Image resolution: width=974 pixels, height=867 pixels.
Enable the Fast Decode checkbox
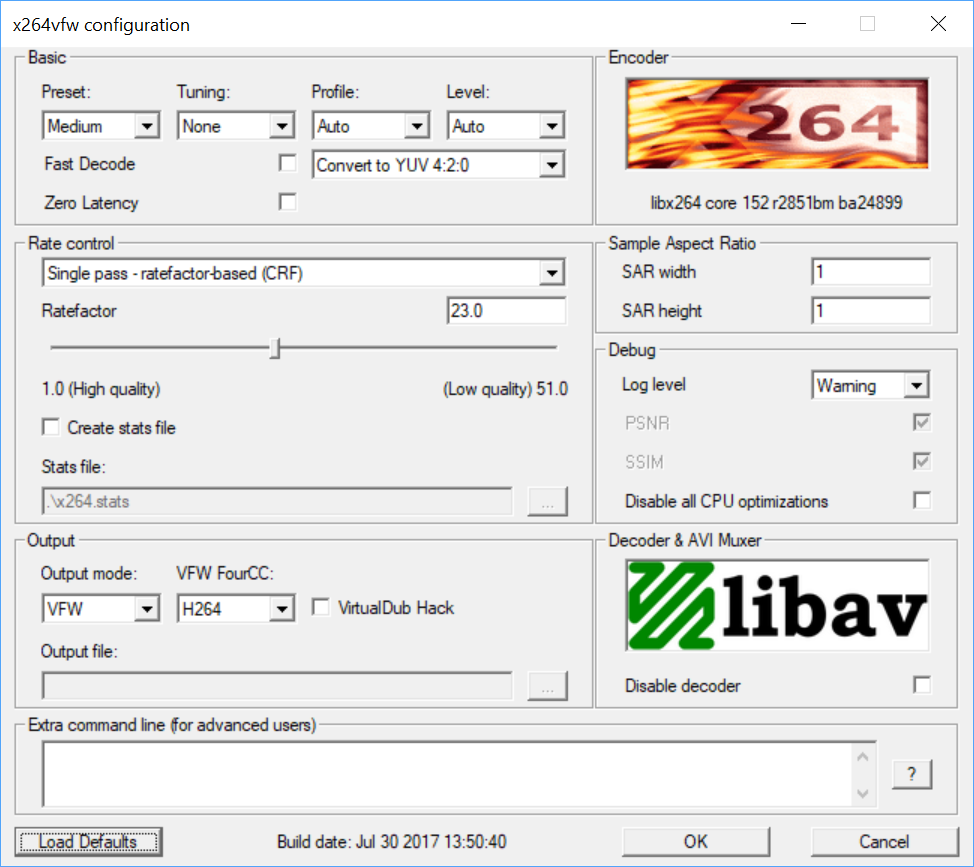point(288,163)
